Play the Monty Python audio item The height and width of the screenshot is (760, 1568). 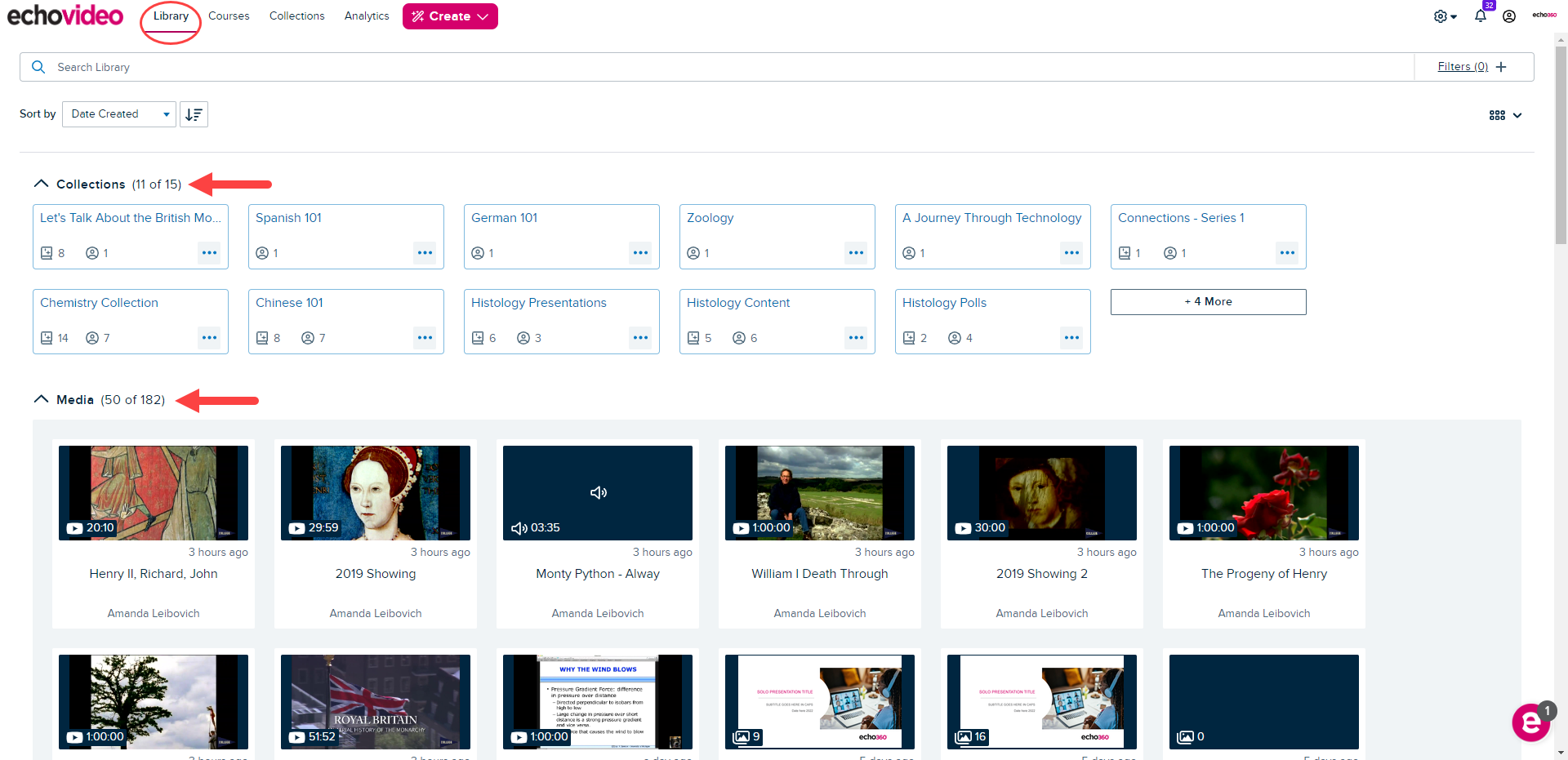(x=598, y=492)
